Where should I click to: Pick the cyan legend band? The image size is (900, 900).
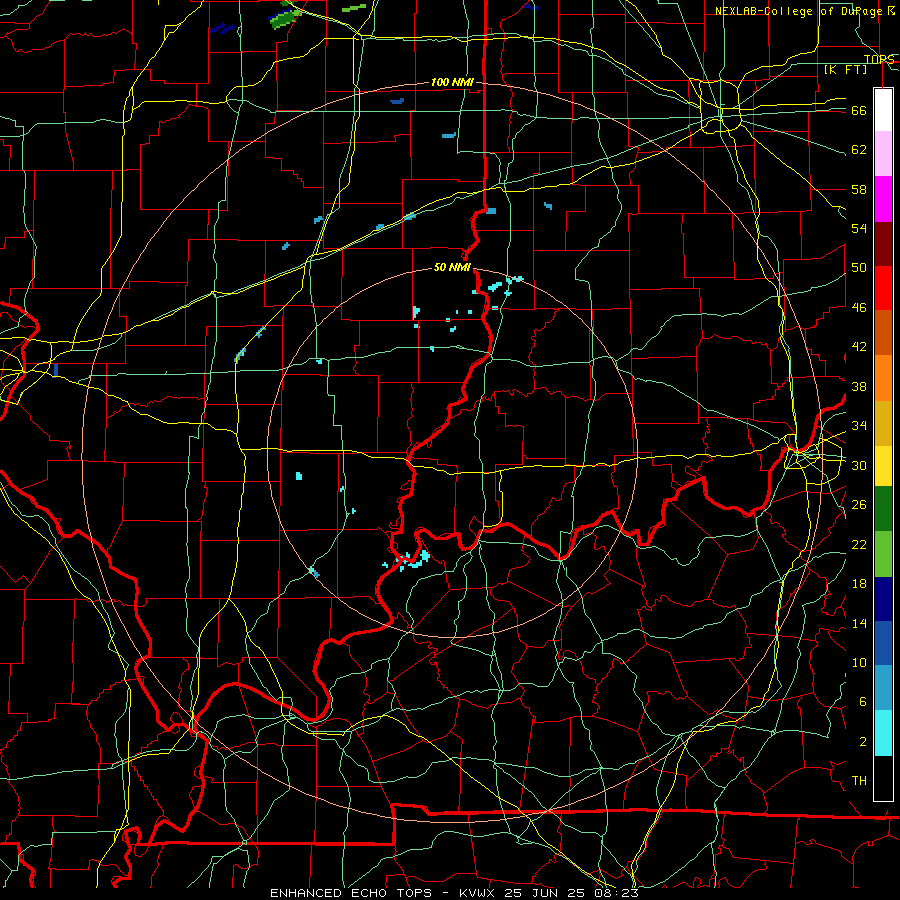pyautogui.click(x=883, y=733)
